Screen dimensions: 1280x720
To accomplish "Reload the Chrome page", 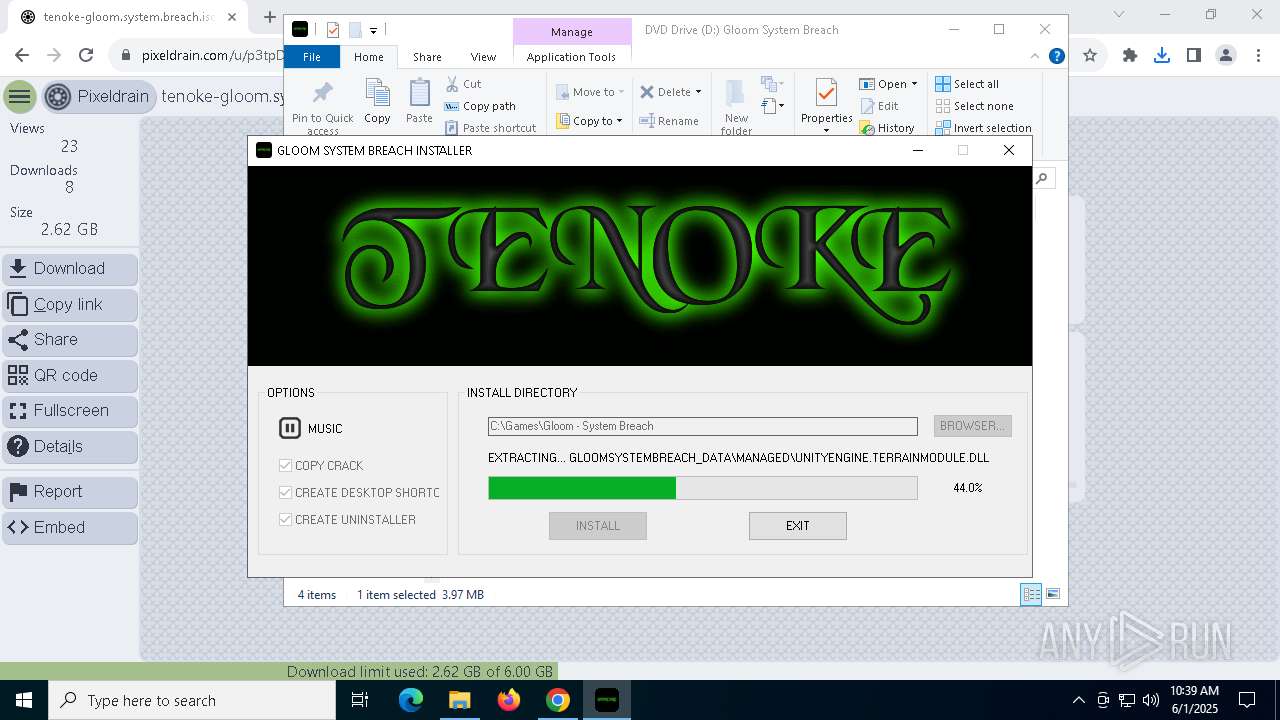I will point(86,56).
